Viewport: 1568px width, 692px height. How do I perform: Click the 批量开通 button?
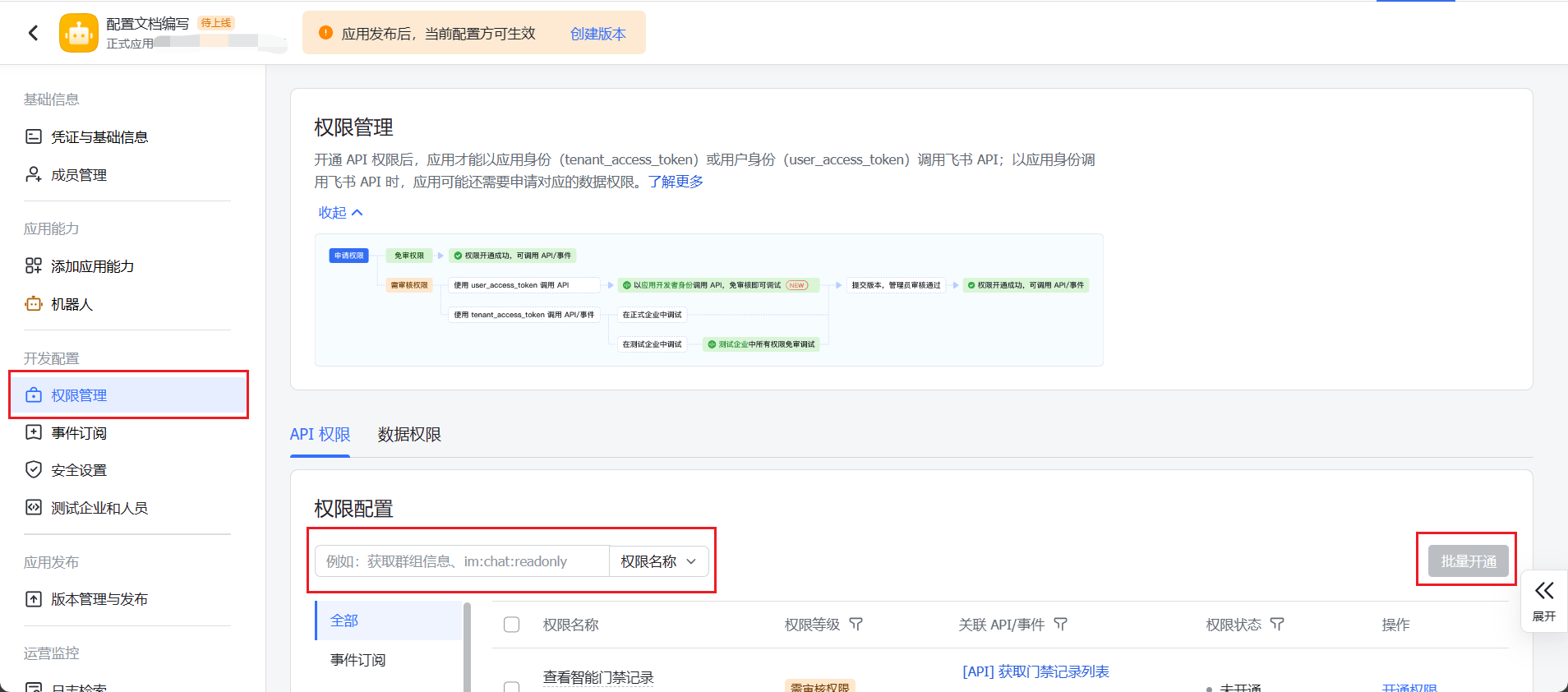[1468, 561]
